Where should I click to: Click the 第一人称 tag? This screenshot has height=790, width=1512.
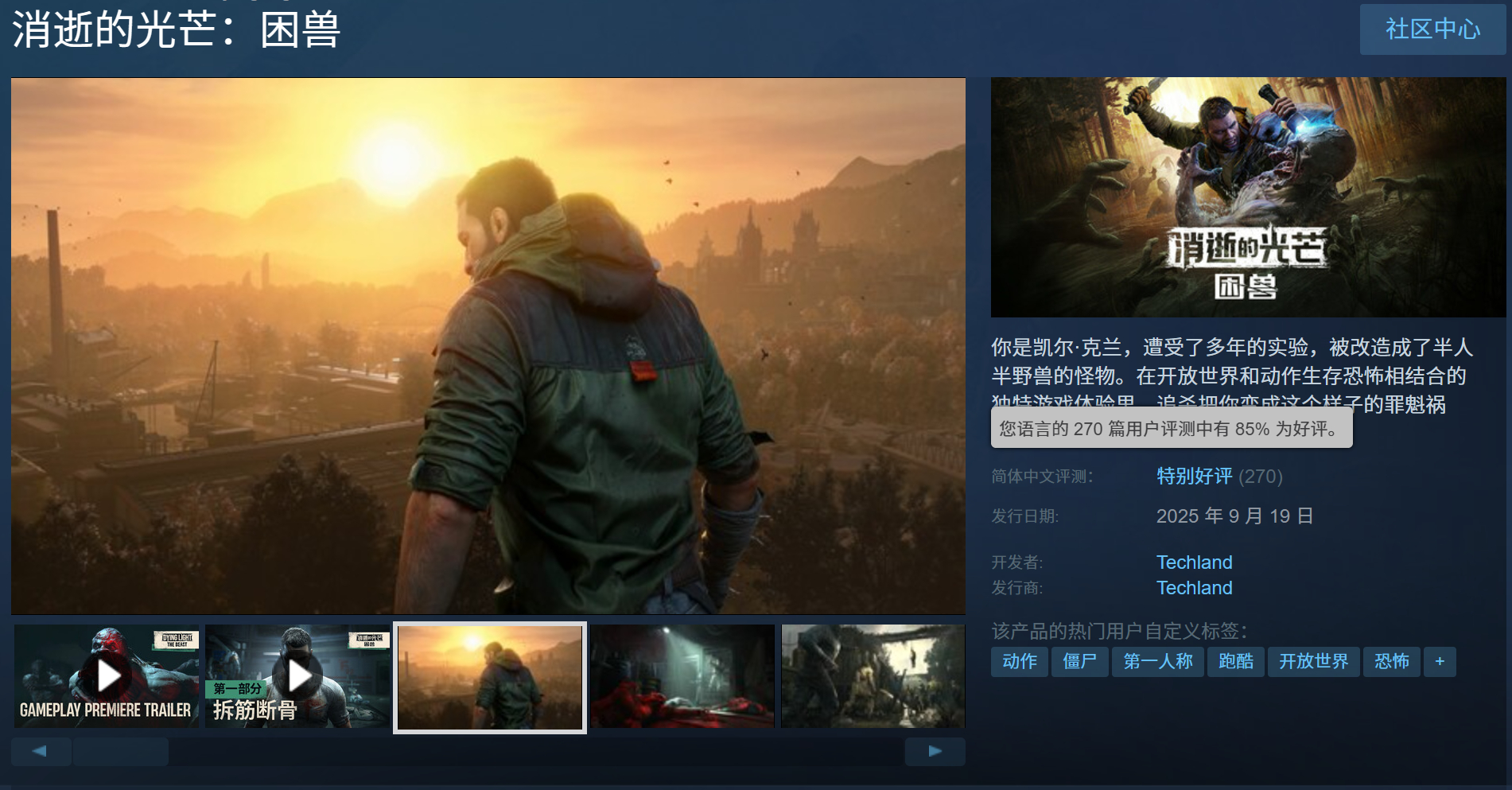pos(1157,662)
